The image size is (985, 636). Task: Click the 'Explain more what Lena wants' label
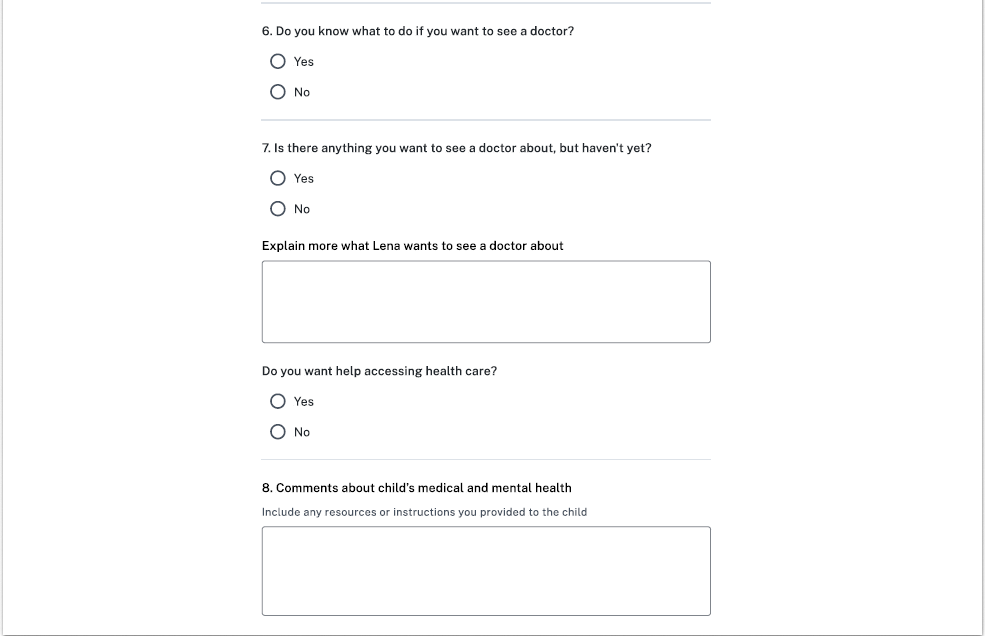coord(413,246)
